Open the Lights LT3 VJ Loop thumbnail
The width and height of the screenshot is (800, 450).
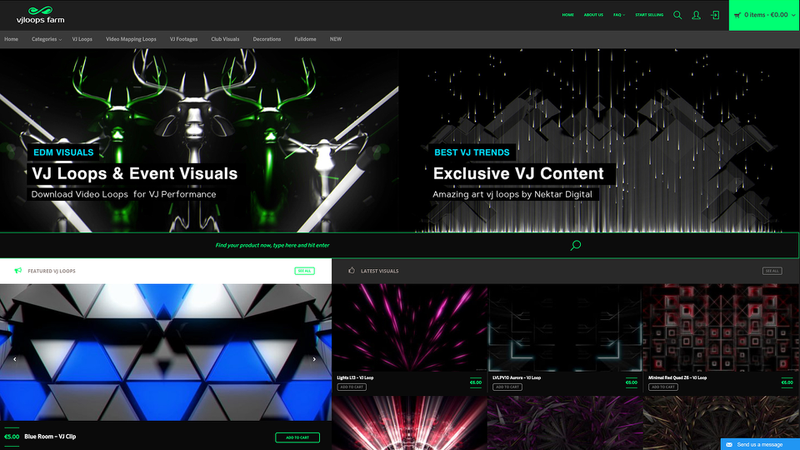tap(410, 328)
